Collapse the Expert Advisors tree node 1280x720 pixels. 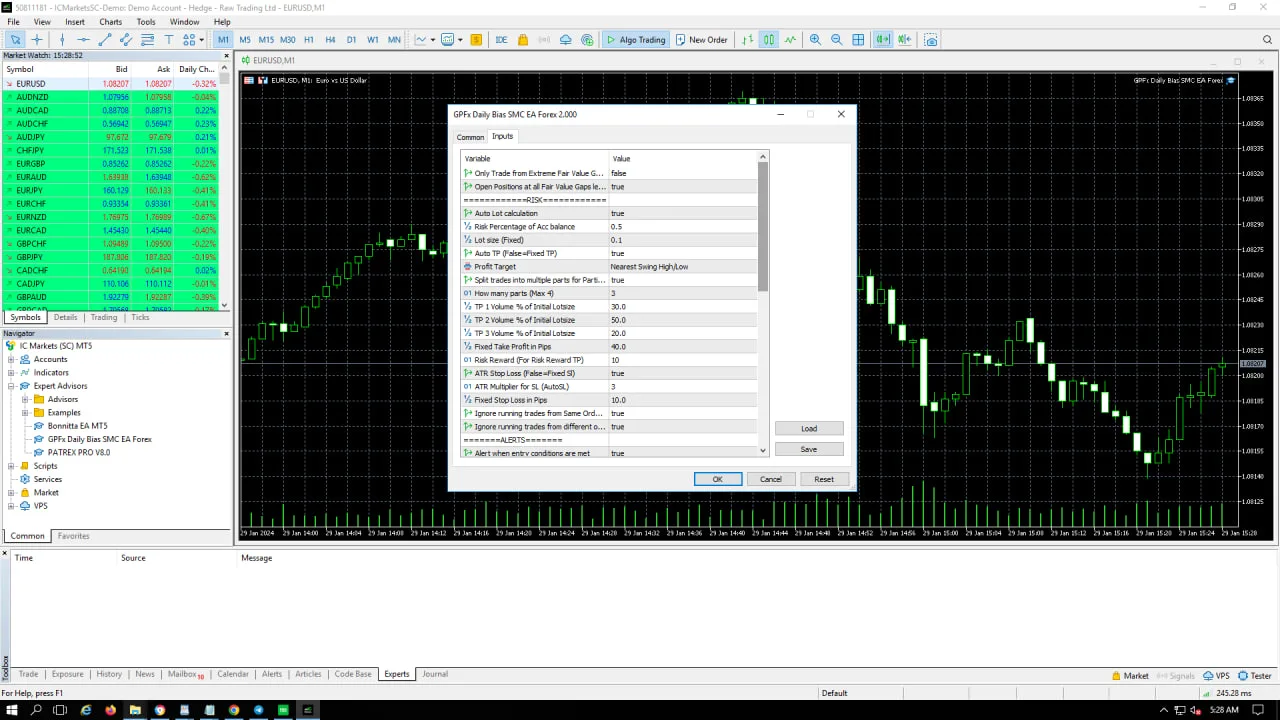coord(12,386)
